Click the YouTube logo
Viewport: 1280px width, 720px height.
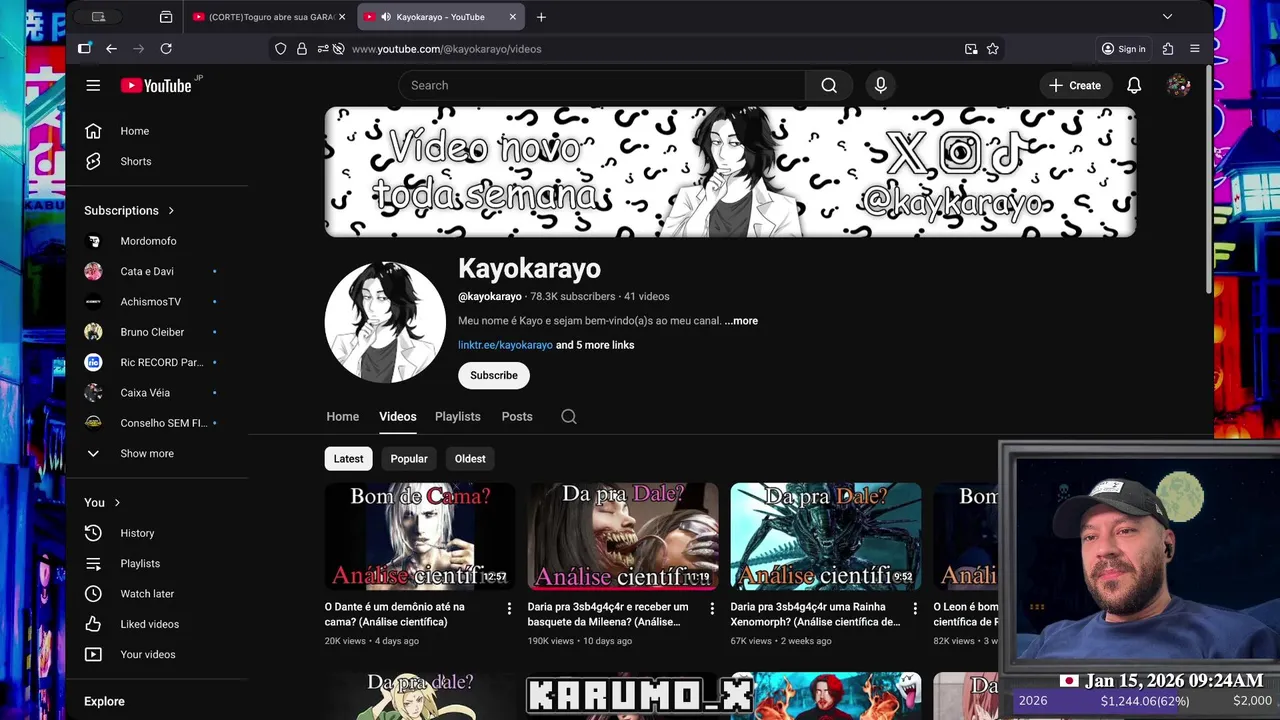[156, 86]
